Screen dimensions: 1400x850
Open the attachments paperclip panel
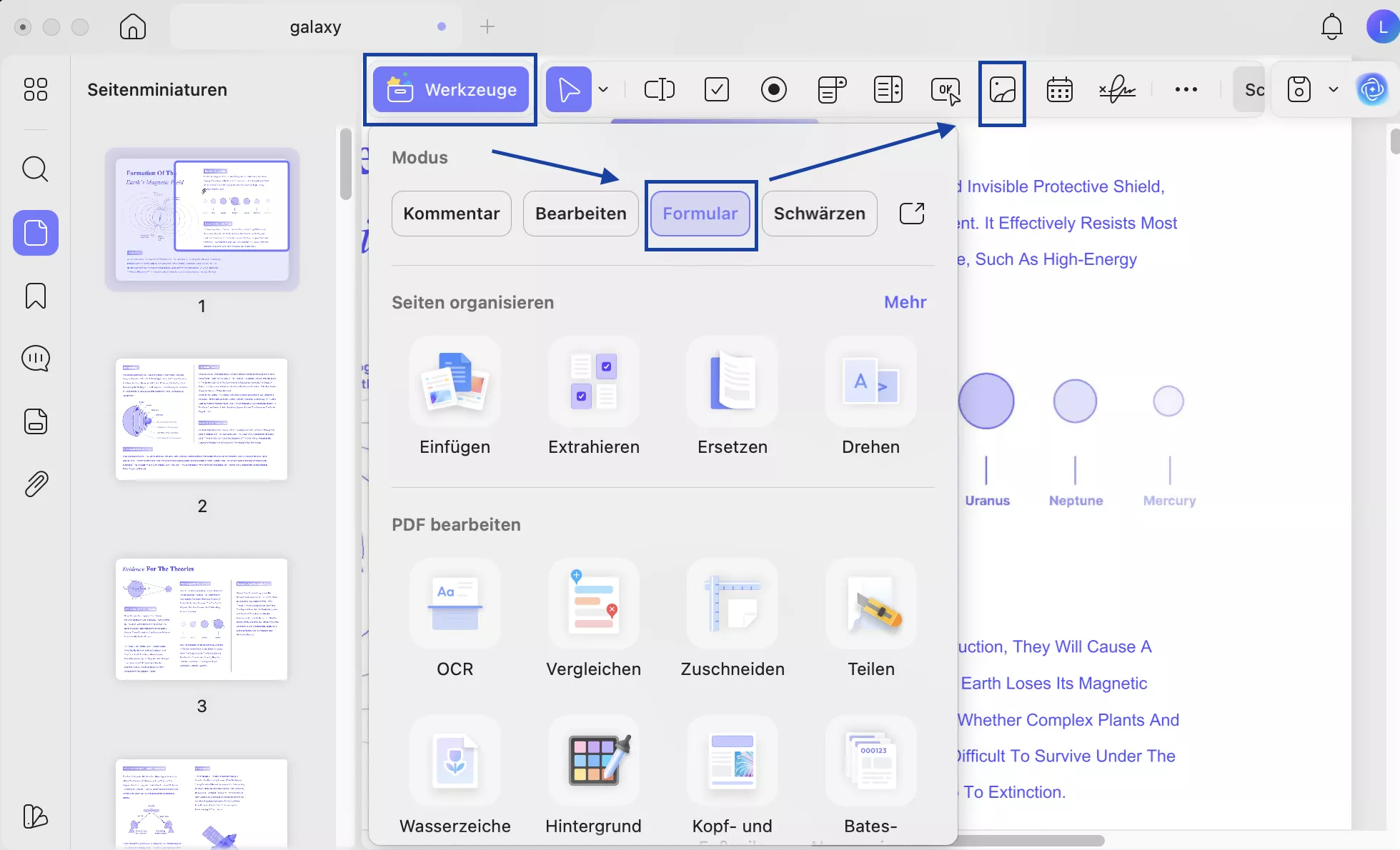click(35, 484)
